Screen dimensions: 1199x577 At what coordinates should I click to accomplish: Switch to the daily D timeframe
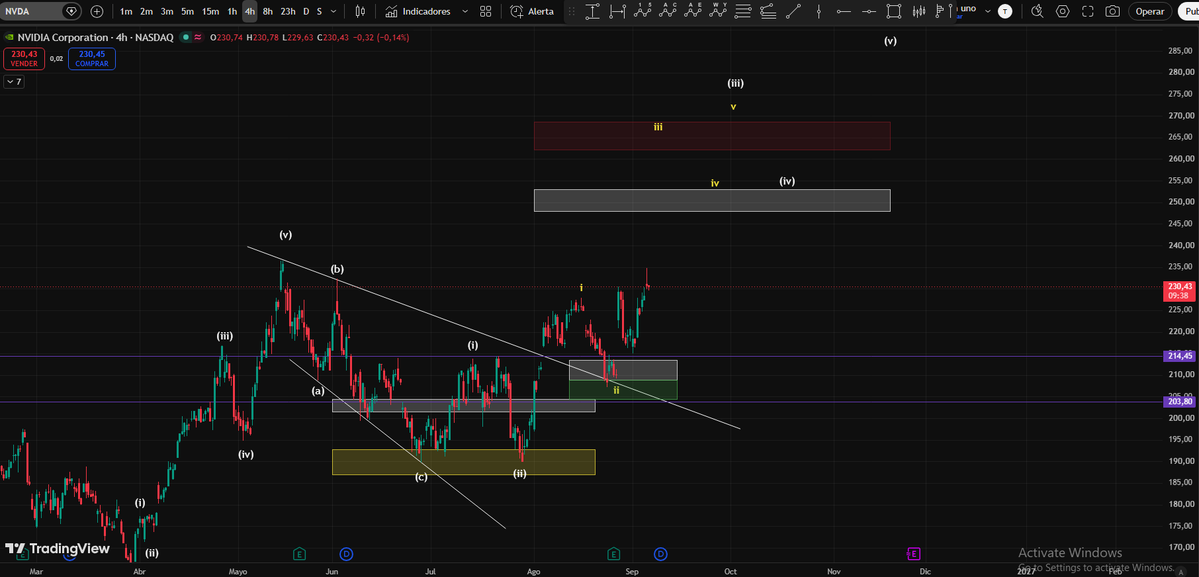coord(306,11)
